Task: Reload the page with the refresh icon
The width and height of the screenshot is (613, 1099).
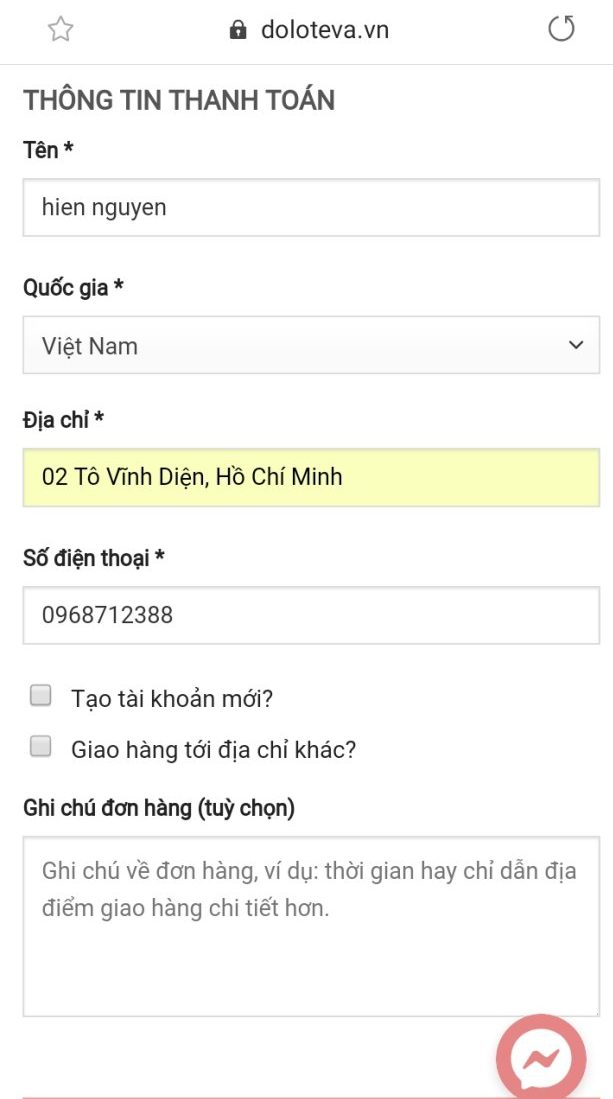Action: point(562,29)
